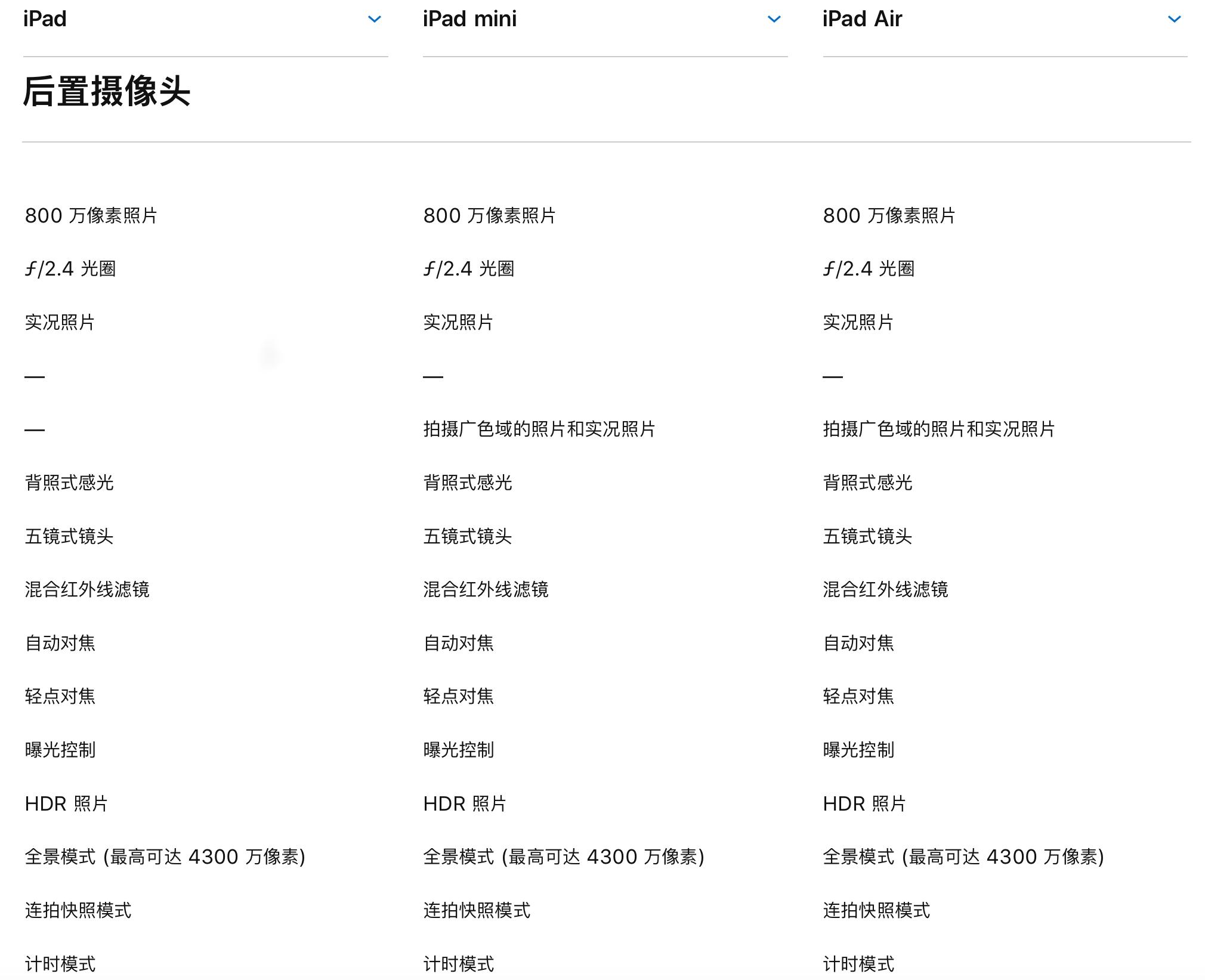Click 拍摄广色域的照片和实况照片 under iPad mini
The width and height of the screenshot is (1205, 980).
[537, 428]
